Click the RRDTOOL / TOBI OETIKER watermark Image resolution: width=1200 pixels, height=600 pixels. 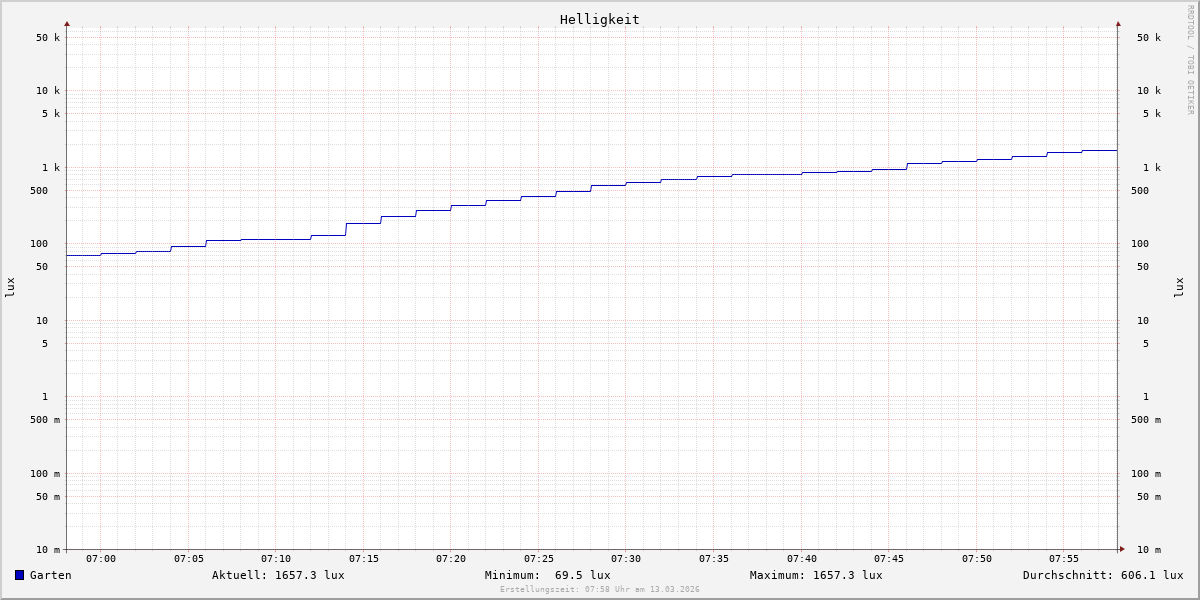(1190, 60)
